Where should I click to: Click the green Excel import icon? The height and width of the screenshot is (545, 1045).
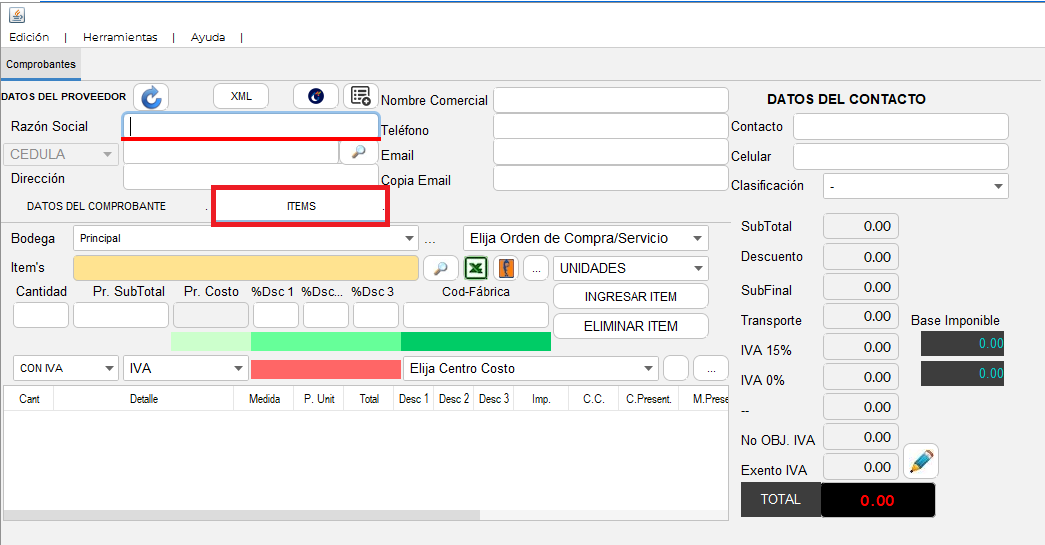tap(476, 269)
